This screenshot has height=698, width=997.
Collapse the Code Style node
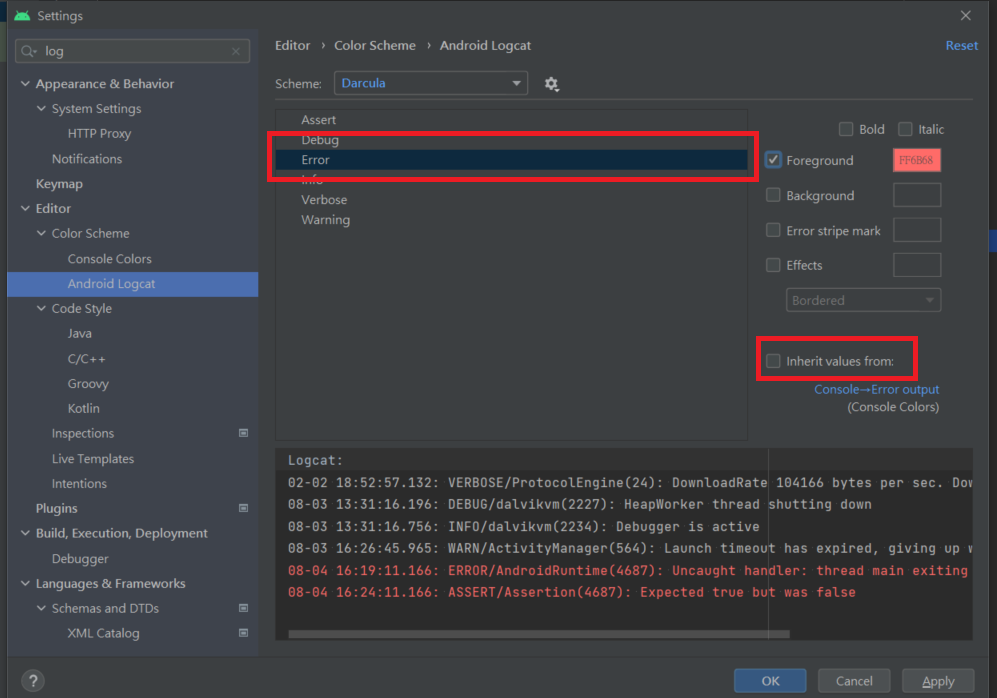(x=41, y=308)
